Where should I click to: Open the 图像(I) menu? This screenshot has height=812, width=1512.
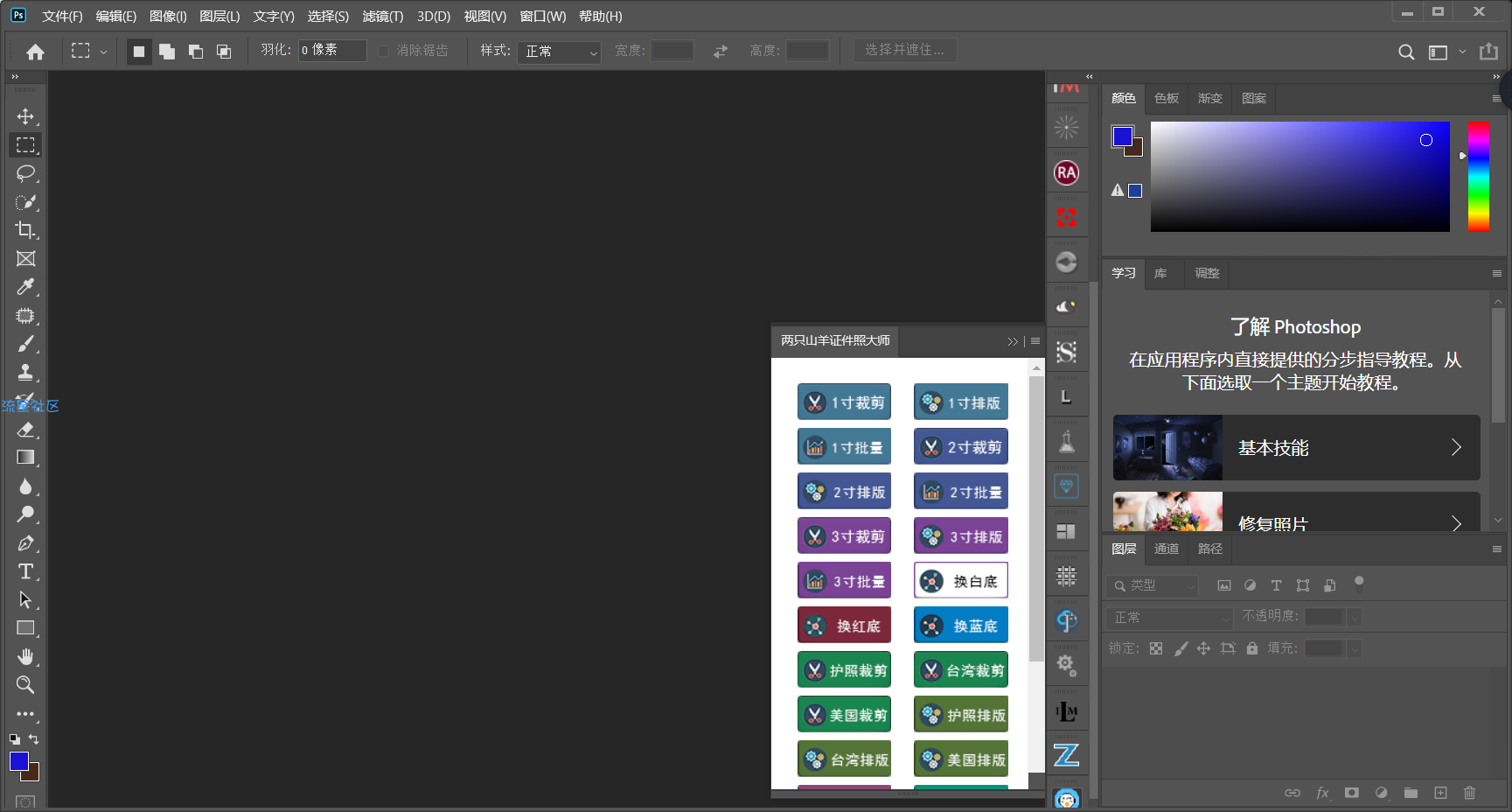pos(168,17)
